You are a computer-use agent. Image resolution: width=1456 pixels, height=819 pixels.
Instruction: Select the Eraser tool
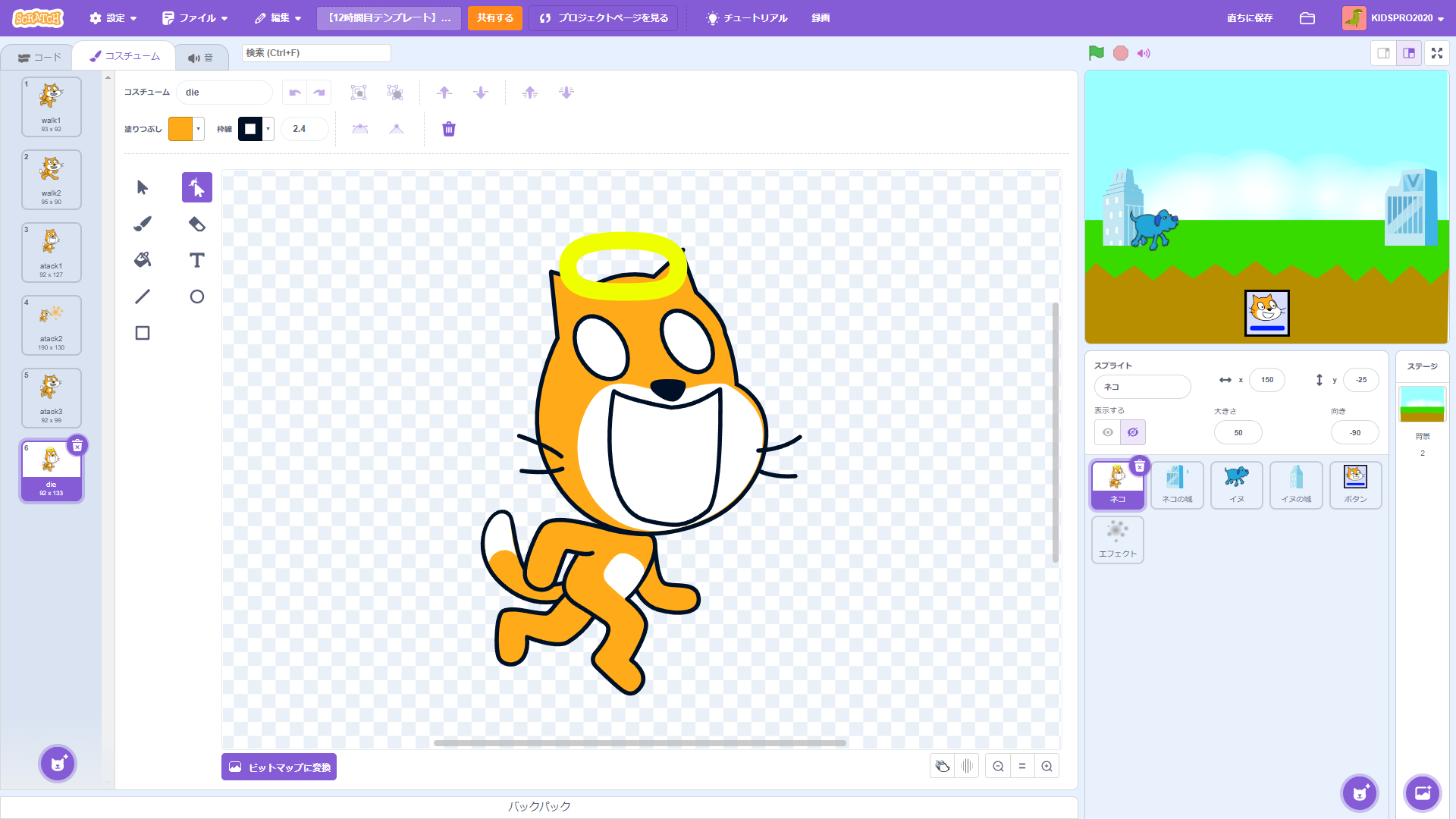(196, 224)
